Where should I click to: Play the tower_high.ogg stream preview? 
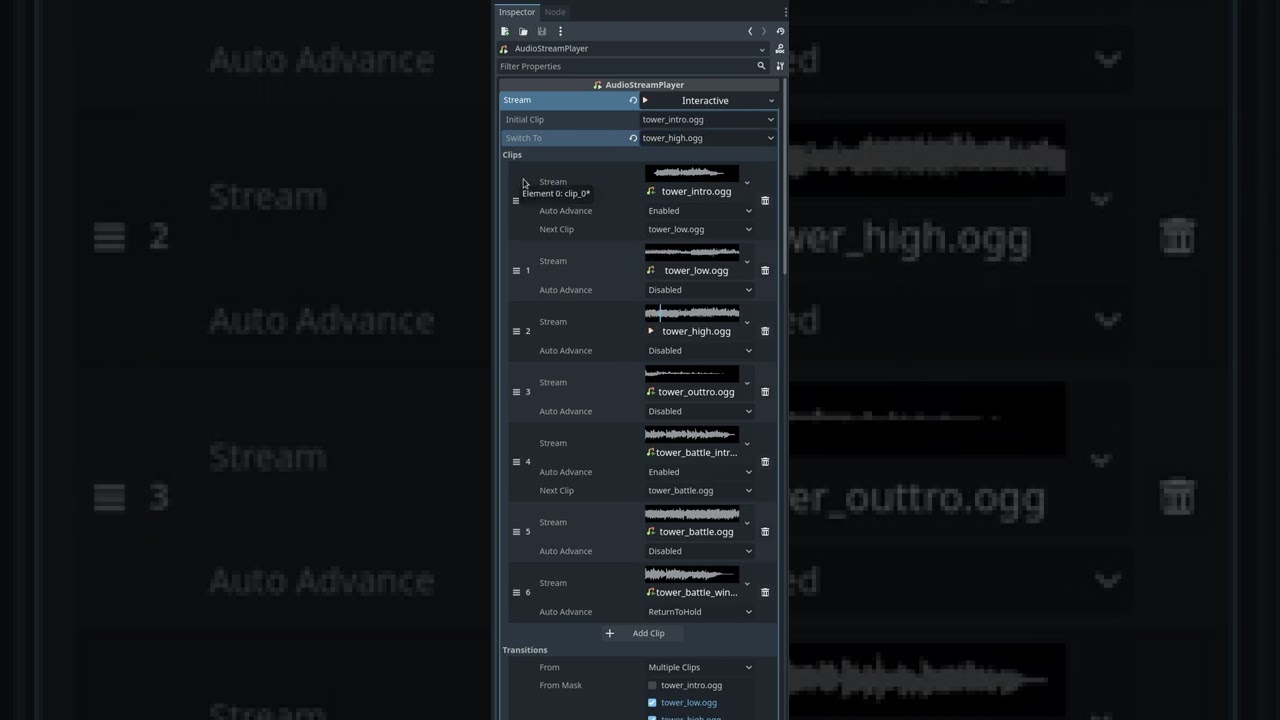point(651,331)
